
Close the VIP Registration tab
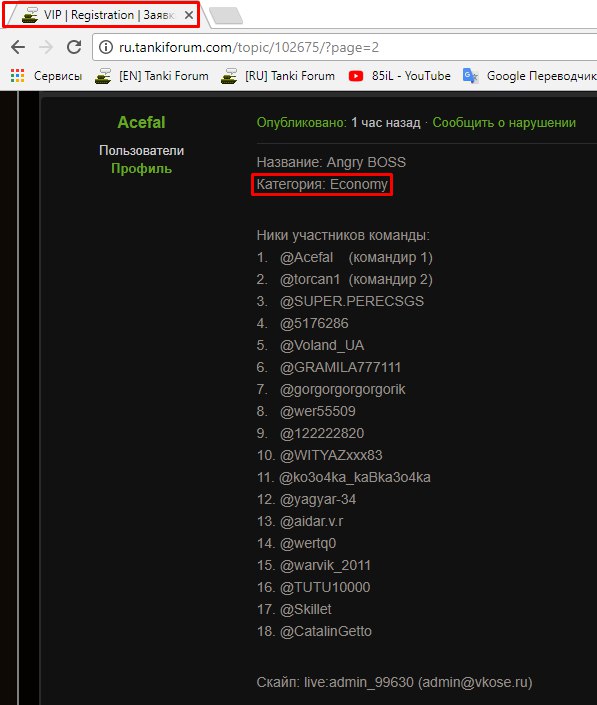[x=189, y=15]
